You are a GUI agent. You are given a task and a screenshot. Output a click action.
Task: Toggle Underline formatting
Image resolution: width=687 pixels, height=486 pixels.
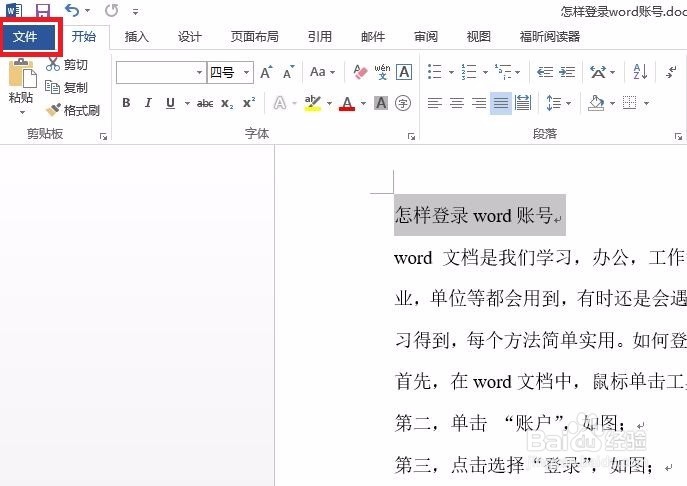(x=170, y=103)
